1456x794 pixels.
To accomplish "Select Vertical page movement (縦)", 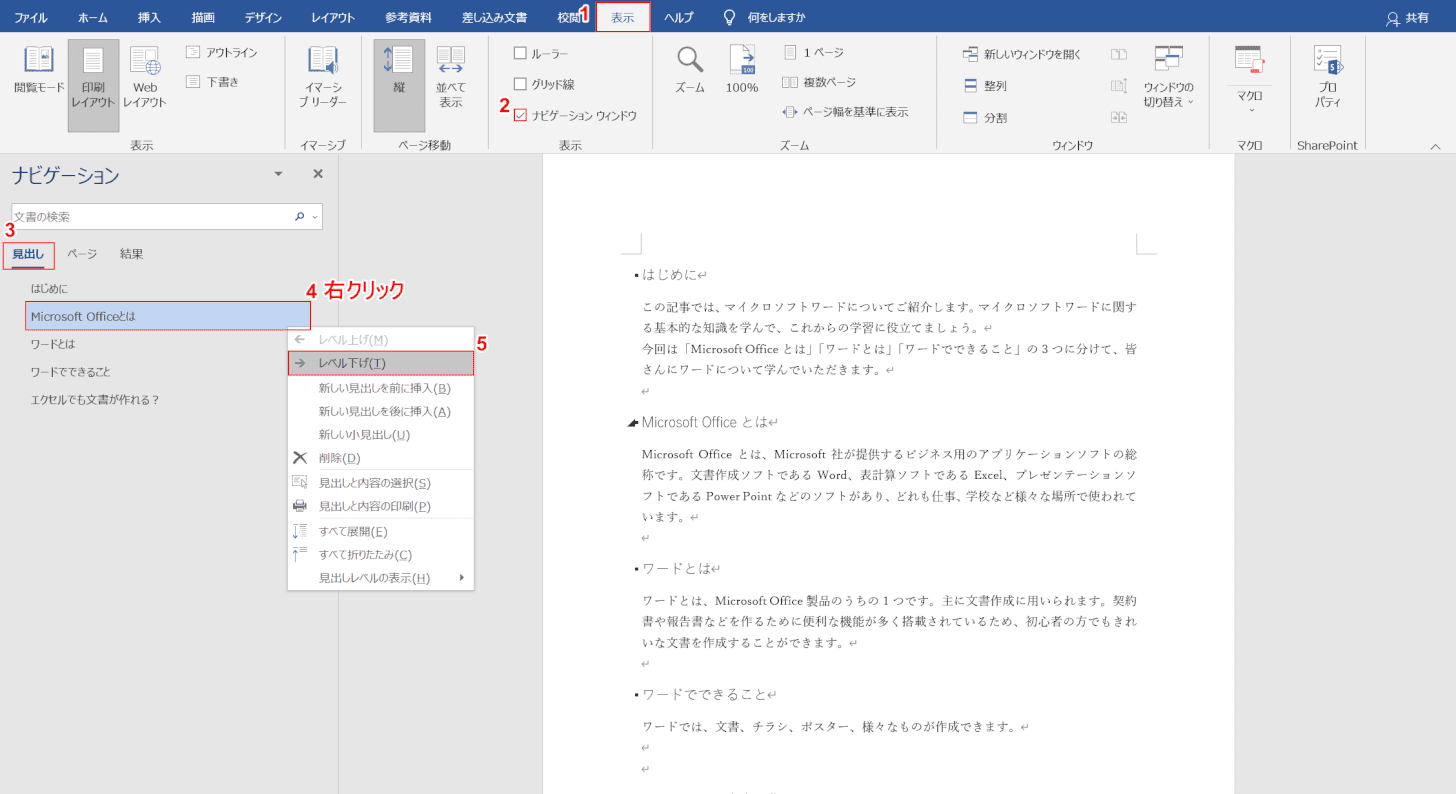I will coord(399,85).
